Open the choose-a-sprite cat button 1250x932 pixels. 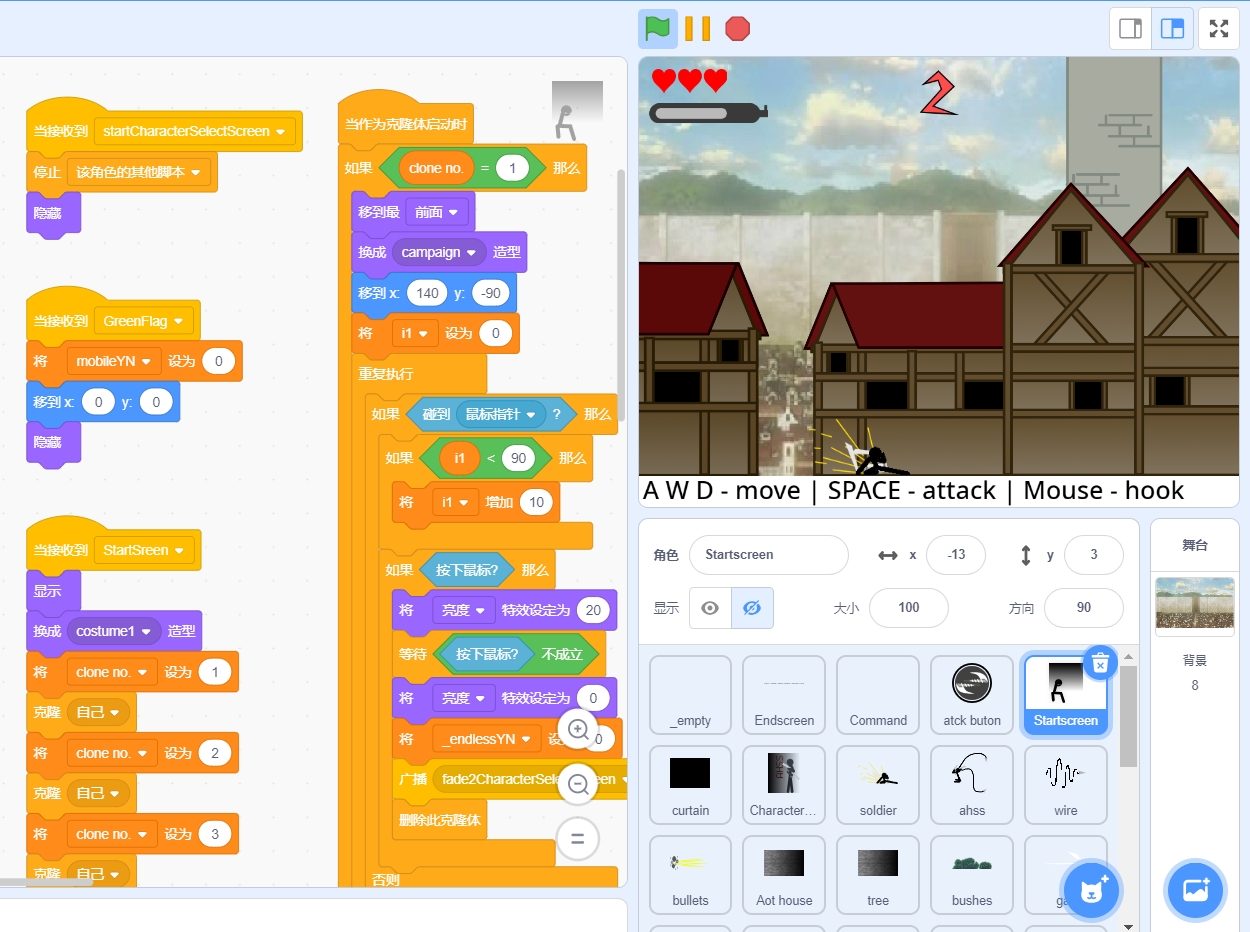tap(1090, 889)
